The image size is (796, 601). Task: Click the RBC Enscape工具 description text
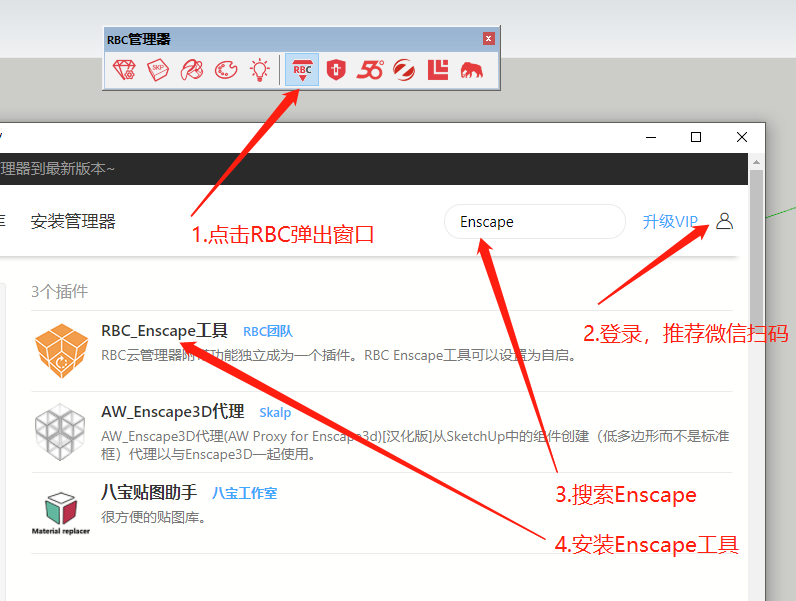pos(340,355)
